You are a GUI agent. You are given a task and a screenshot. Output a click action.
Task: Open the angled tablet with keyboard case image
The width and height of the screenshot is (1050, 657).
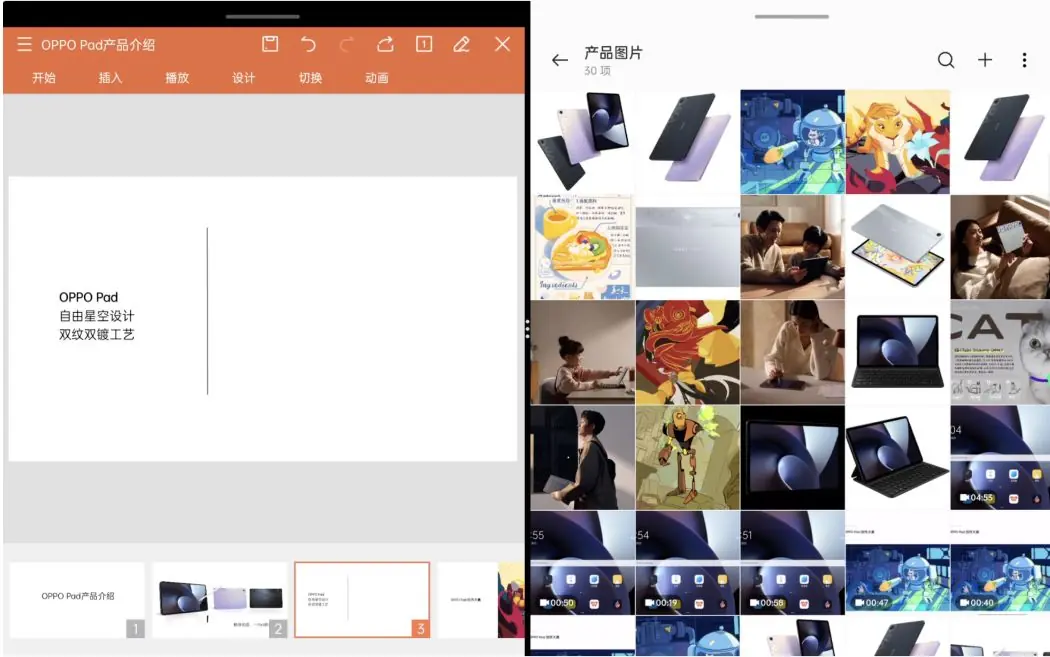[x=897, y=457]
